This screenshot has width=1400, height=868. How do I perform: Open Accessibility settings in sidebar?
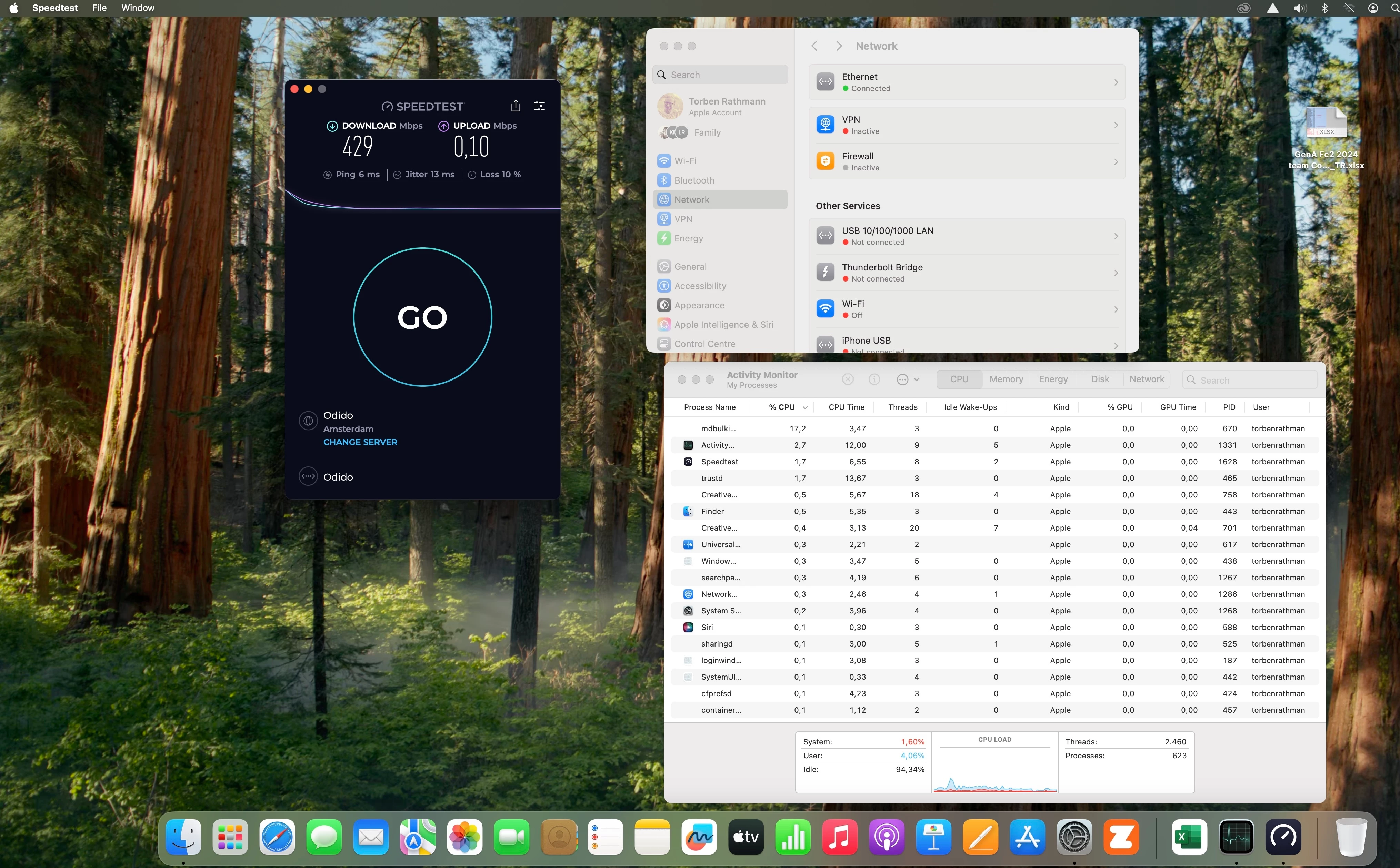click(720, 286)
